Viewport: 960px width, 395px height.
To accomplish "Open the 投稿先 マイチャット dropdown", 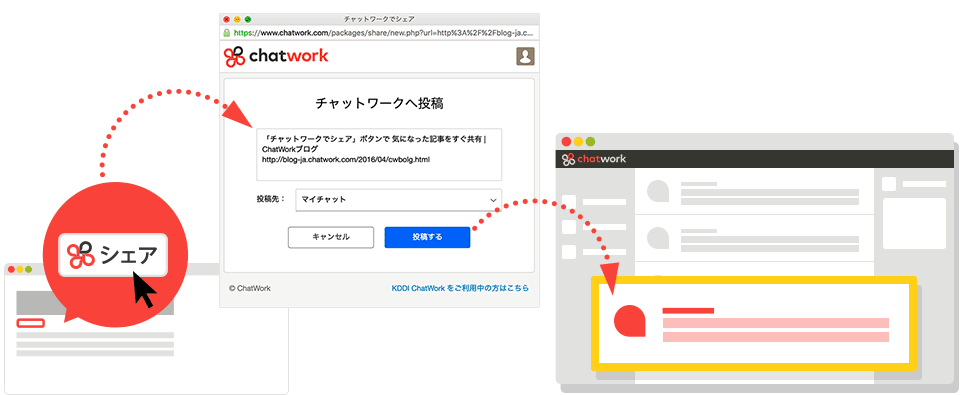I will click(x=399, y=200).
